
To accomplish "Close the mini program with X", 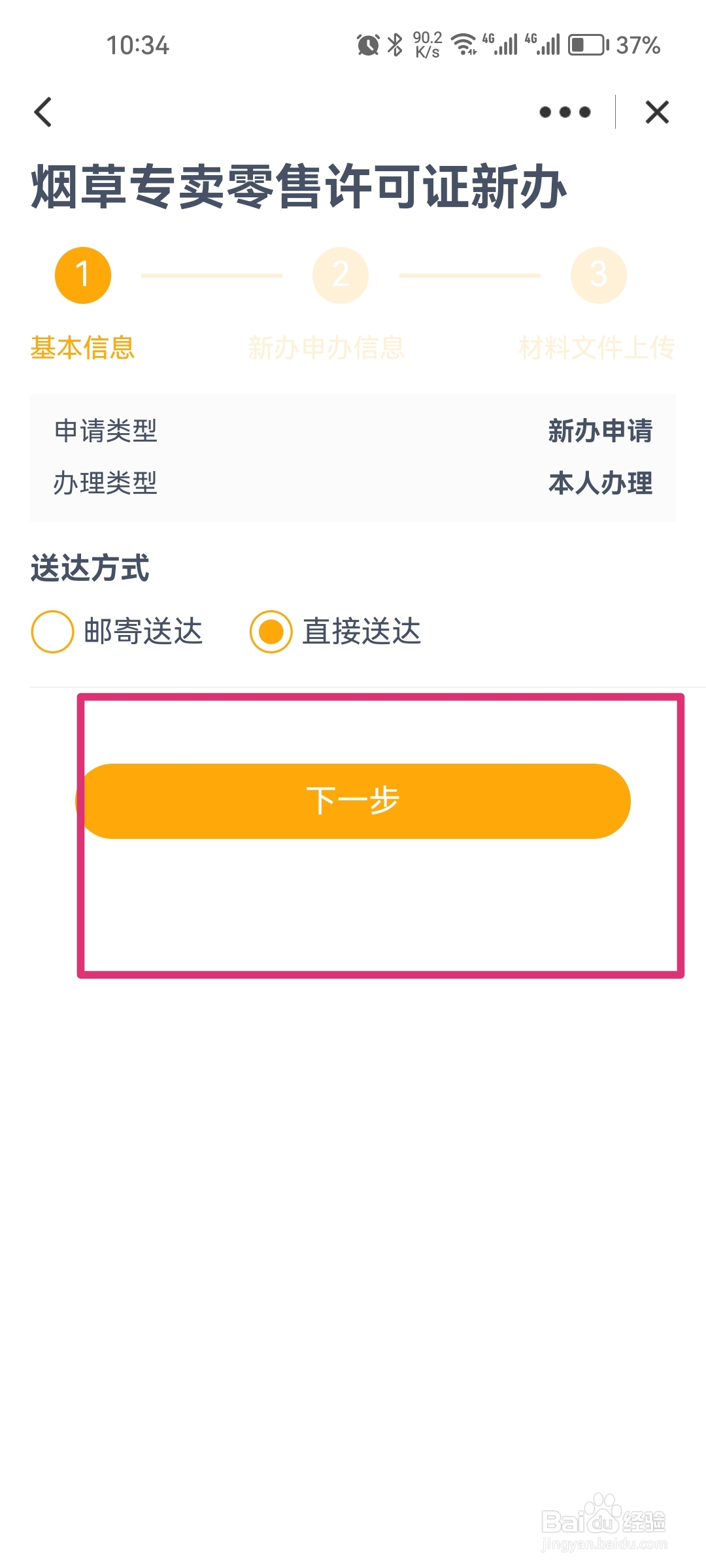I will [657, 112].
